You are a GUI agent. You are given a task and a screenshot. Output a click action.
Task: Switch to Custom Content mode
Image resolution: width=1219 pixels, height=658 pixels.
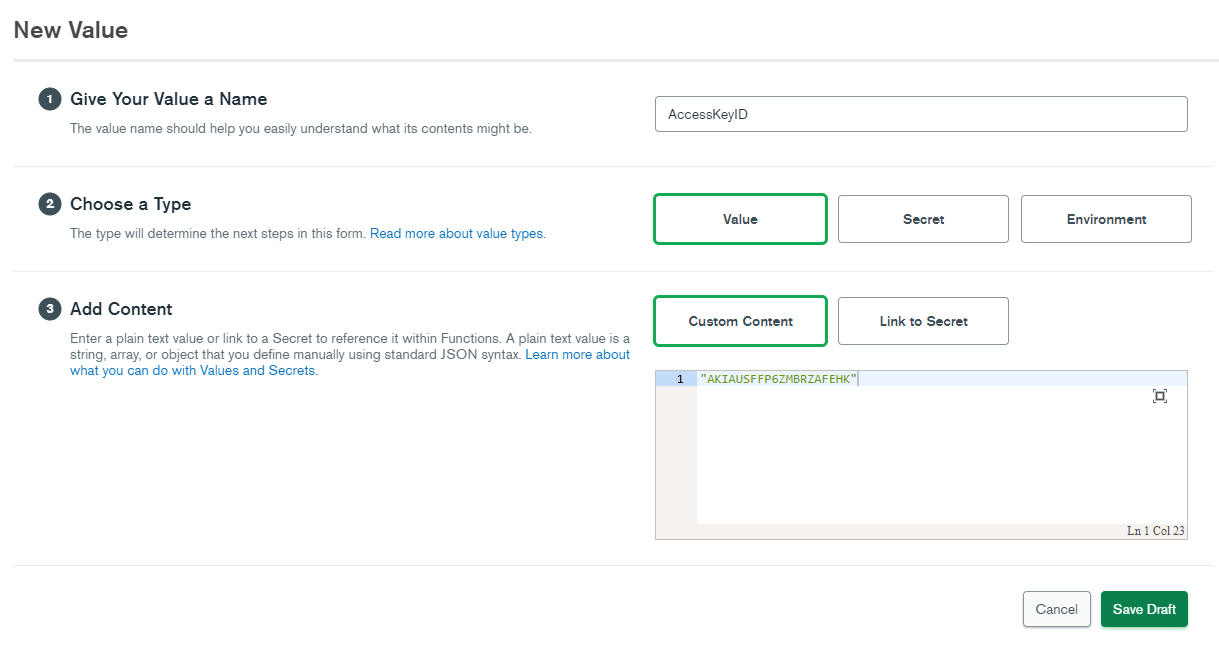[740, 320]
